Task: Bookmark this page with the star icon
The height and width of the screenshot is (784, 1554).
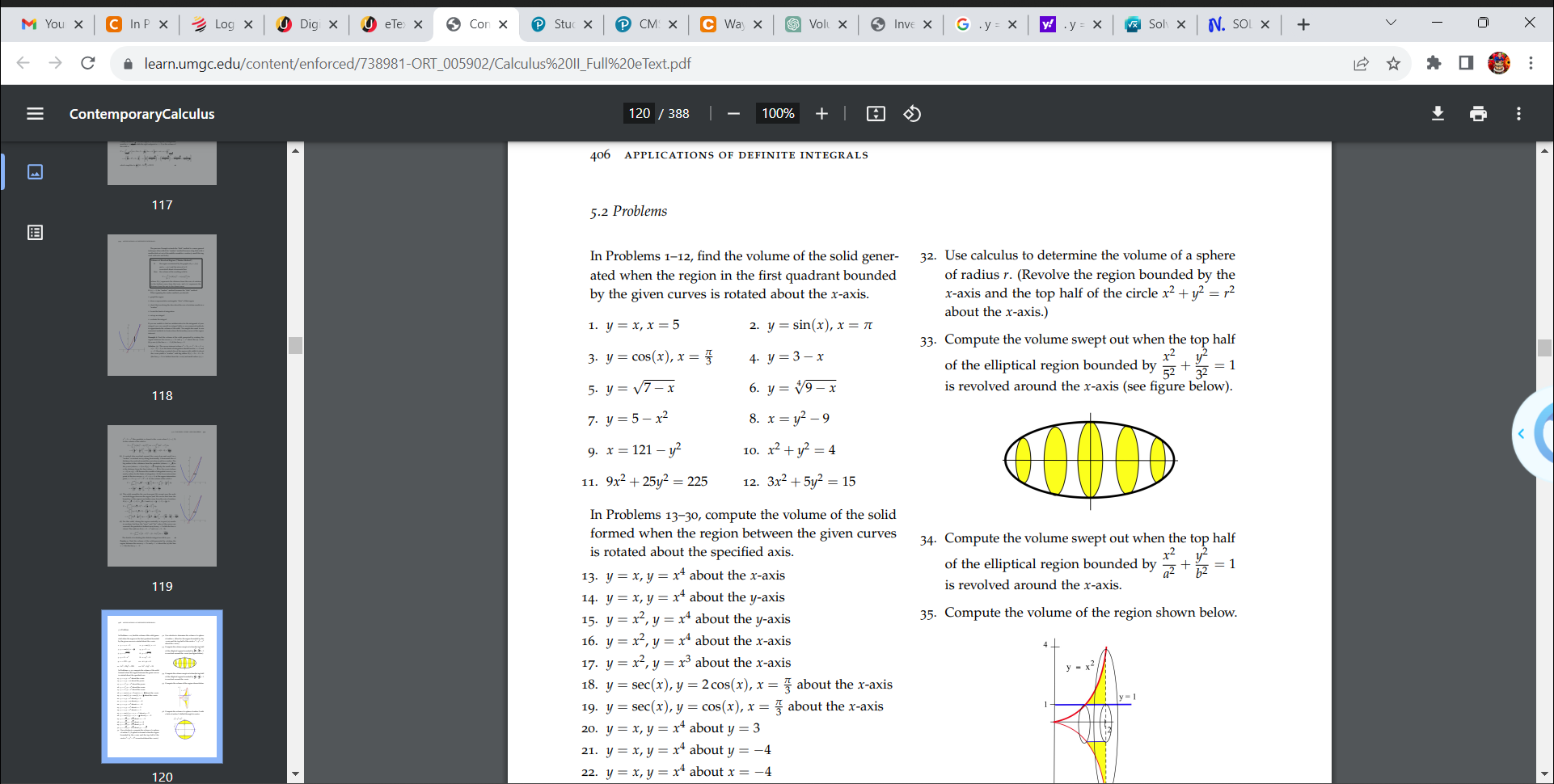Action: pyautogui.click(x=1393, y=63)
